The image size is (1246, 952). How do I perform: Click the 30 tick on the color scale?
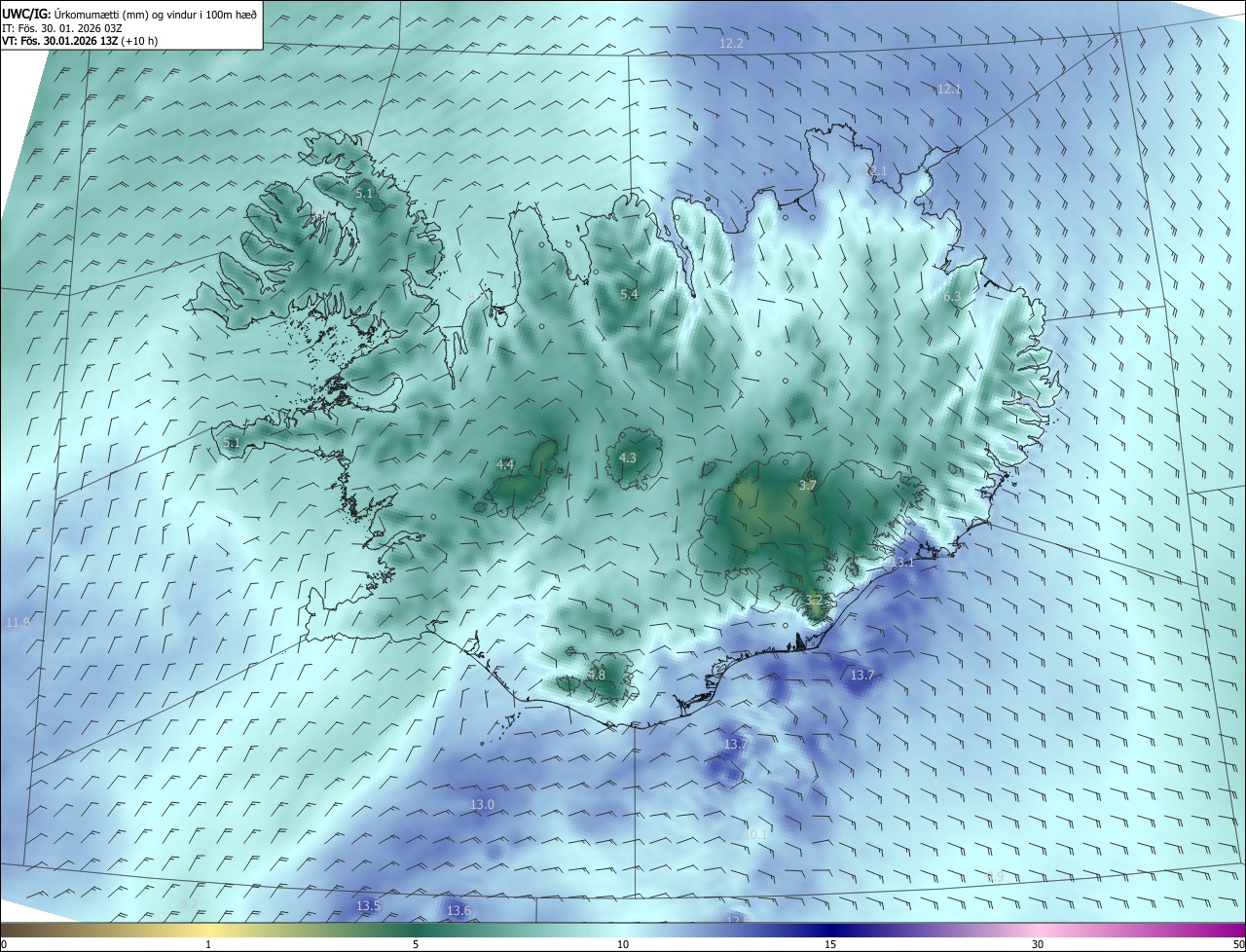click(1038, 944)
